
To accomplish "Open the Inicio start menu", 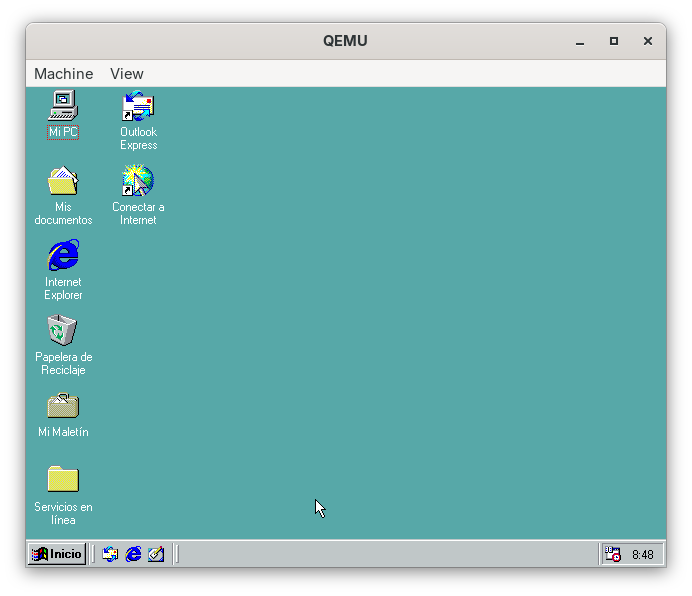I will tap(57, 554).
